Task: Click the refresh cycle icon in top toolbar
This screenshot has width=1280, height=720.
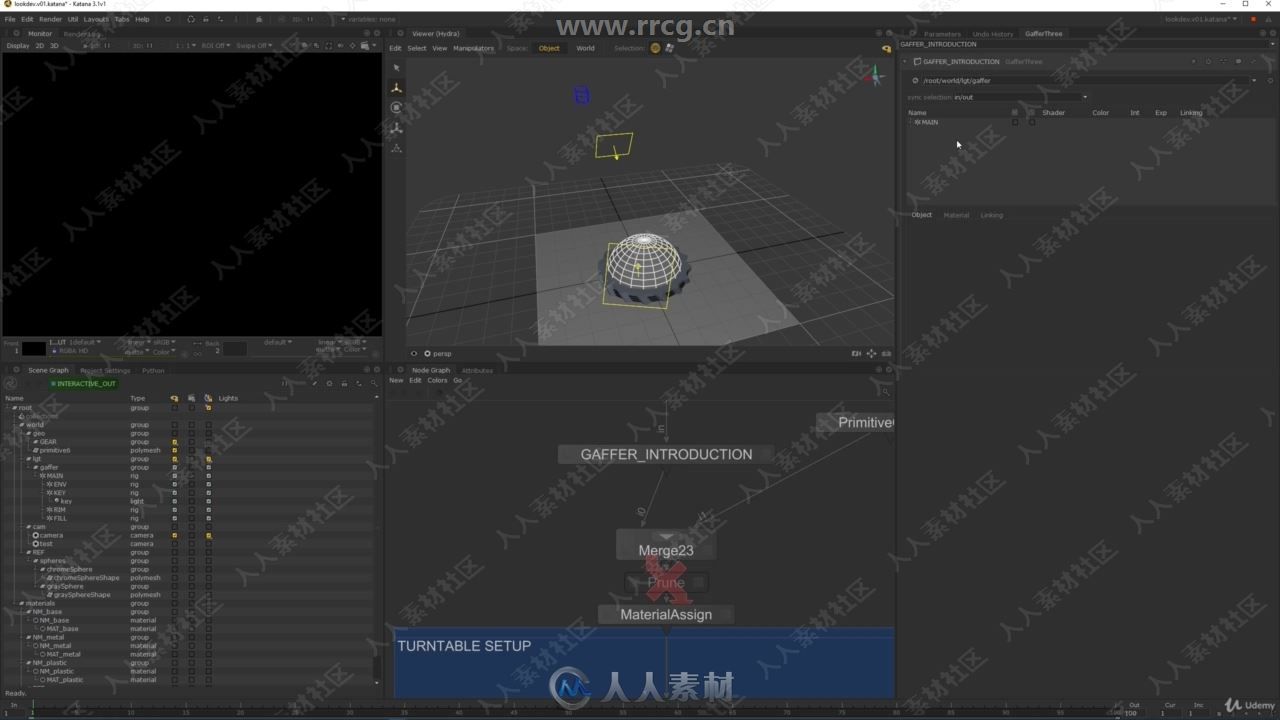Action: point(191,19)
